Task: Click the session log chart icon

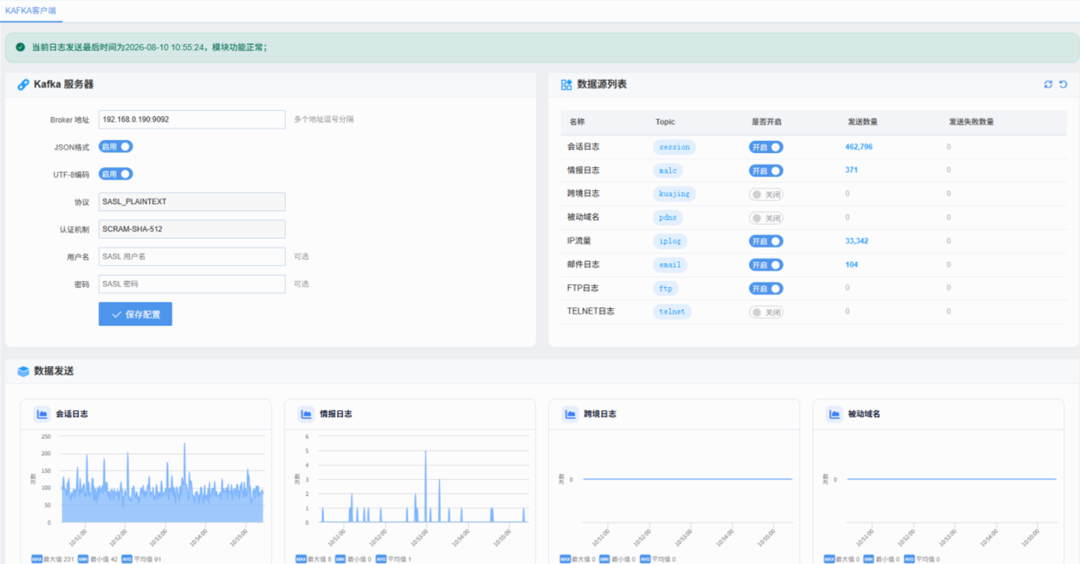Action: pyautogui.click(x=42, y=414)
